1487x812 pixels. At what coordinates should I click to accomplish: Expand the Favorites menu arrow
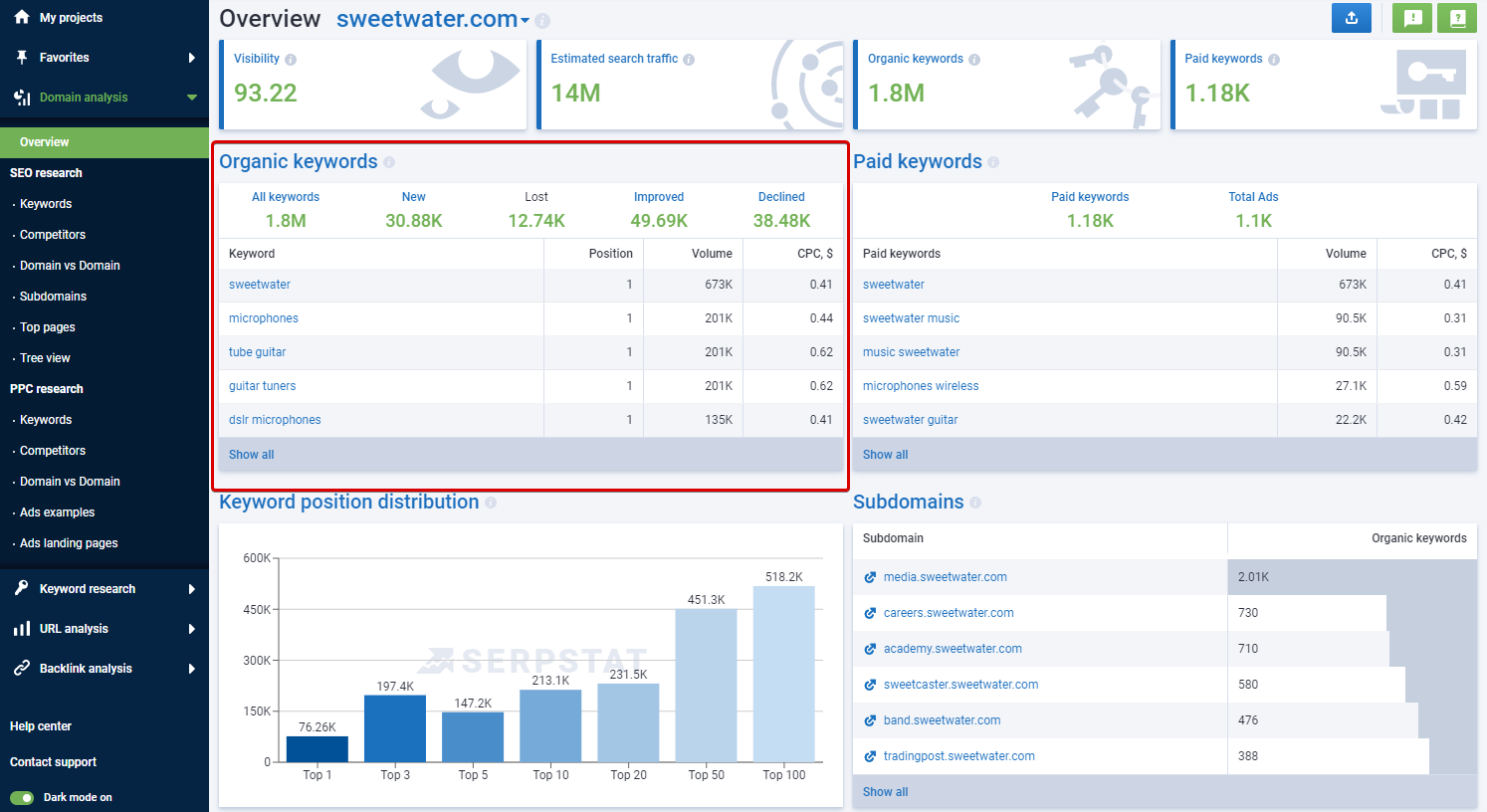pyautogui.click(x=192, y=58)
